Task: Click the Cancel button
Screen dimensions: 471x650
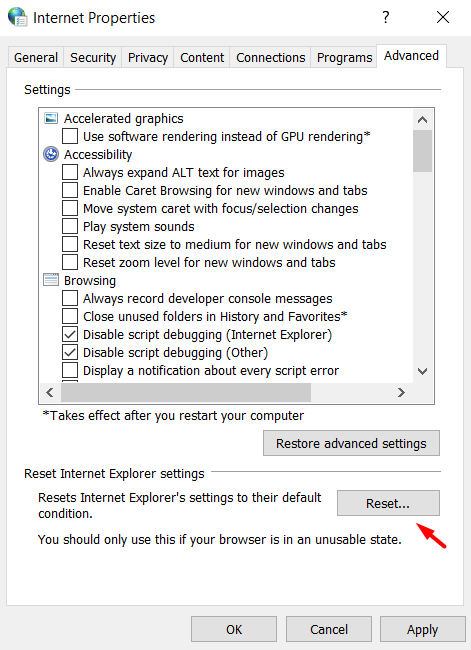Action: (x=329, y=629)
